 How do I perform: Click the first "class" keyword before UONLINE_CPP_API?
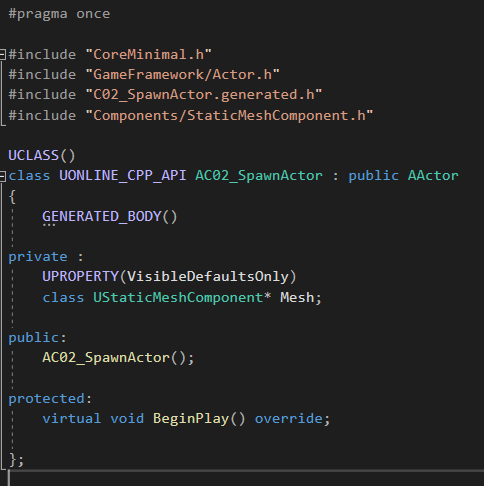tap(29, 176)
